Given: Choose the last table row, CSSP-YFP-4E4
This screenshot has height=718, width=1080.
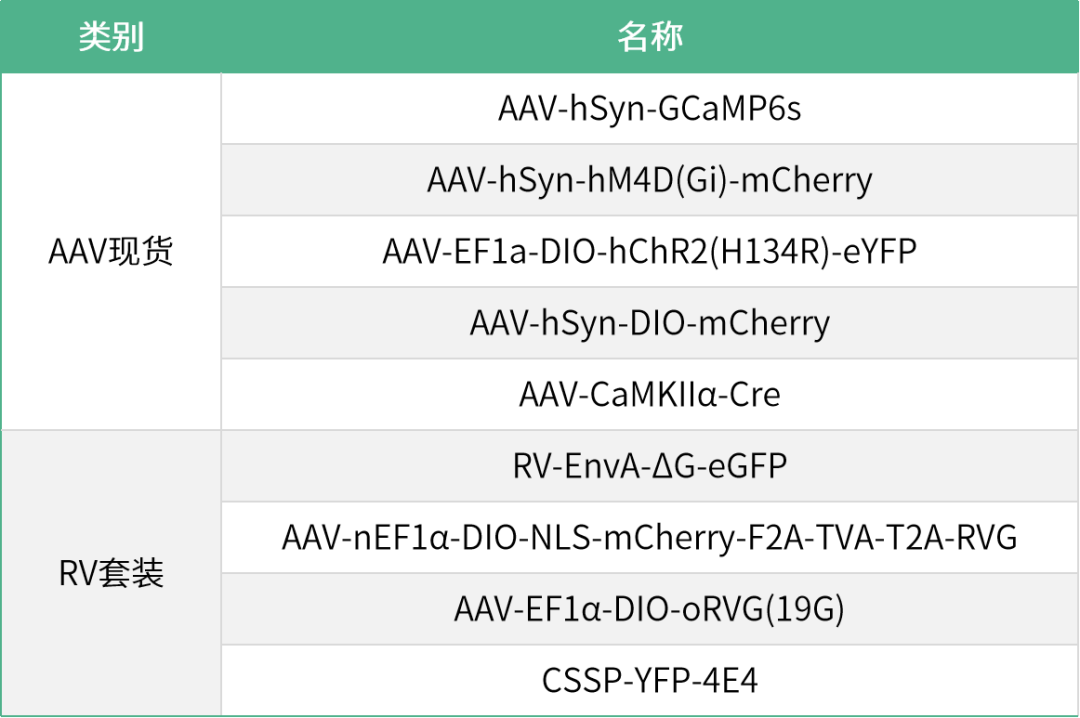Looking at the screenshot, I should tap(649, 681).
